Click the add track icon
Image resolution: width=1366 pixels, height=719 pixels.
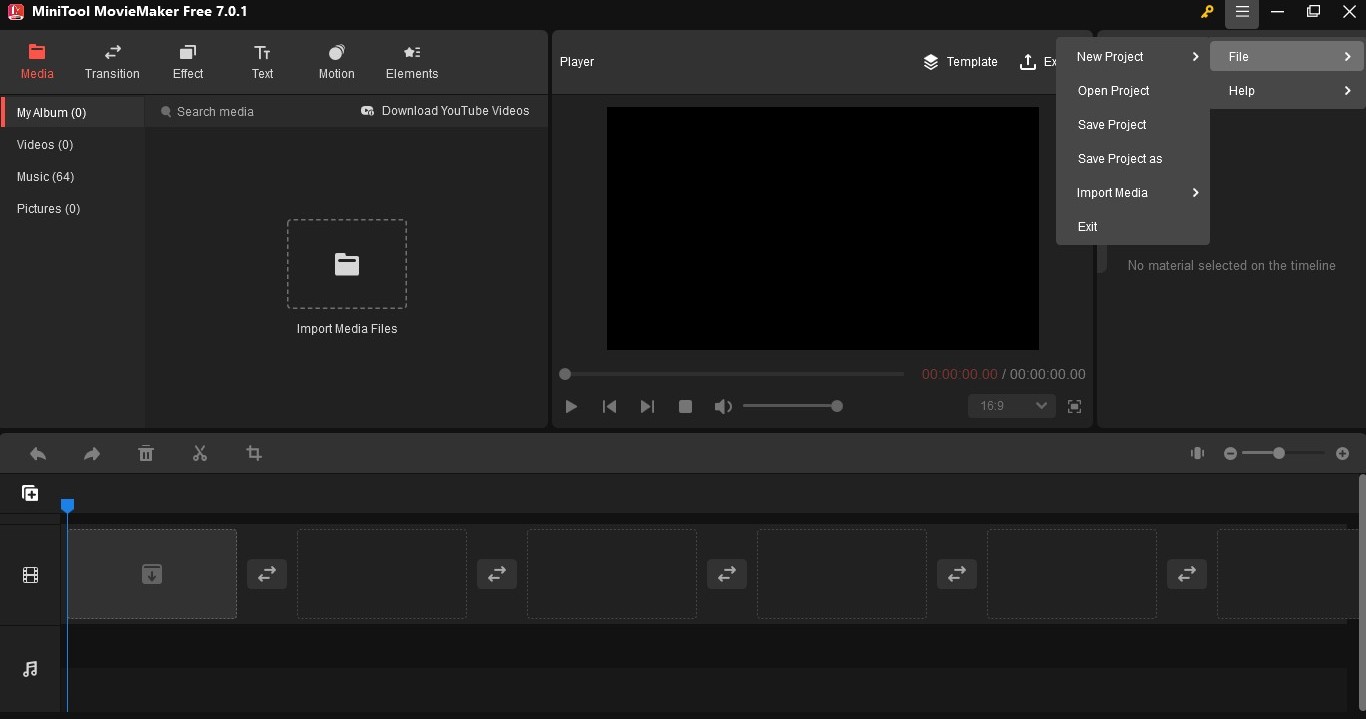[30, 493]
